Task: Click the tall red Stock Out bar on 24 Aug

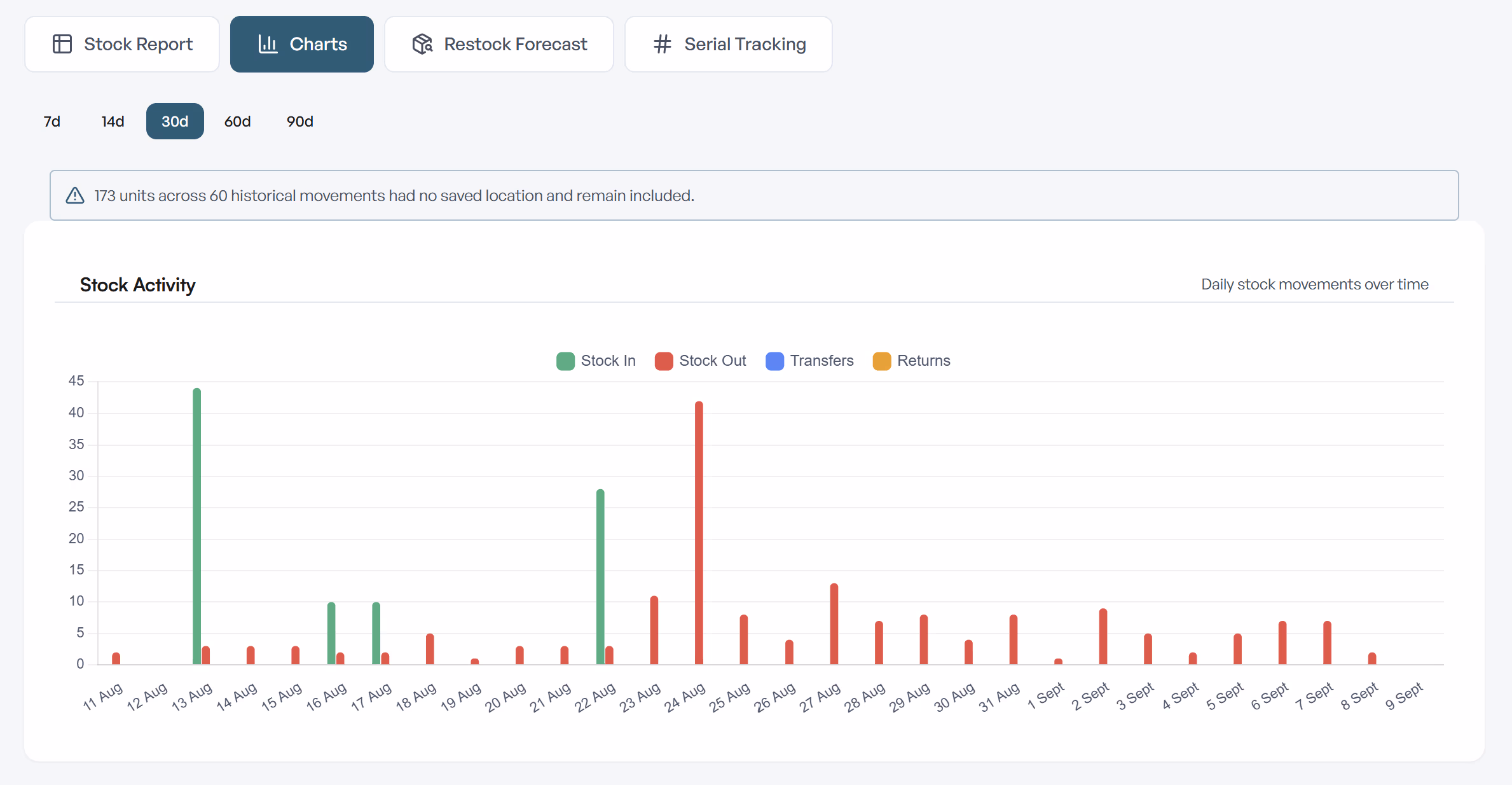Action: (x=699, y=533)
